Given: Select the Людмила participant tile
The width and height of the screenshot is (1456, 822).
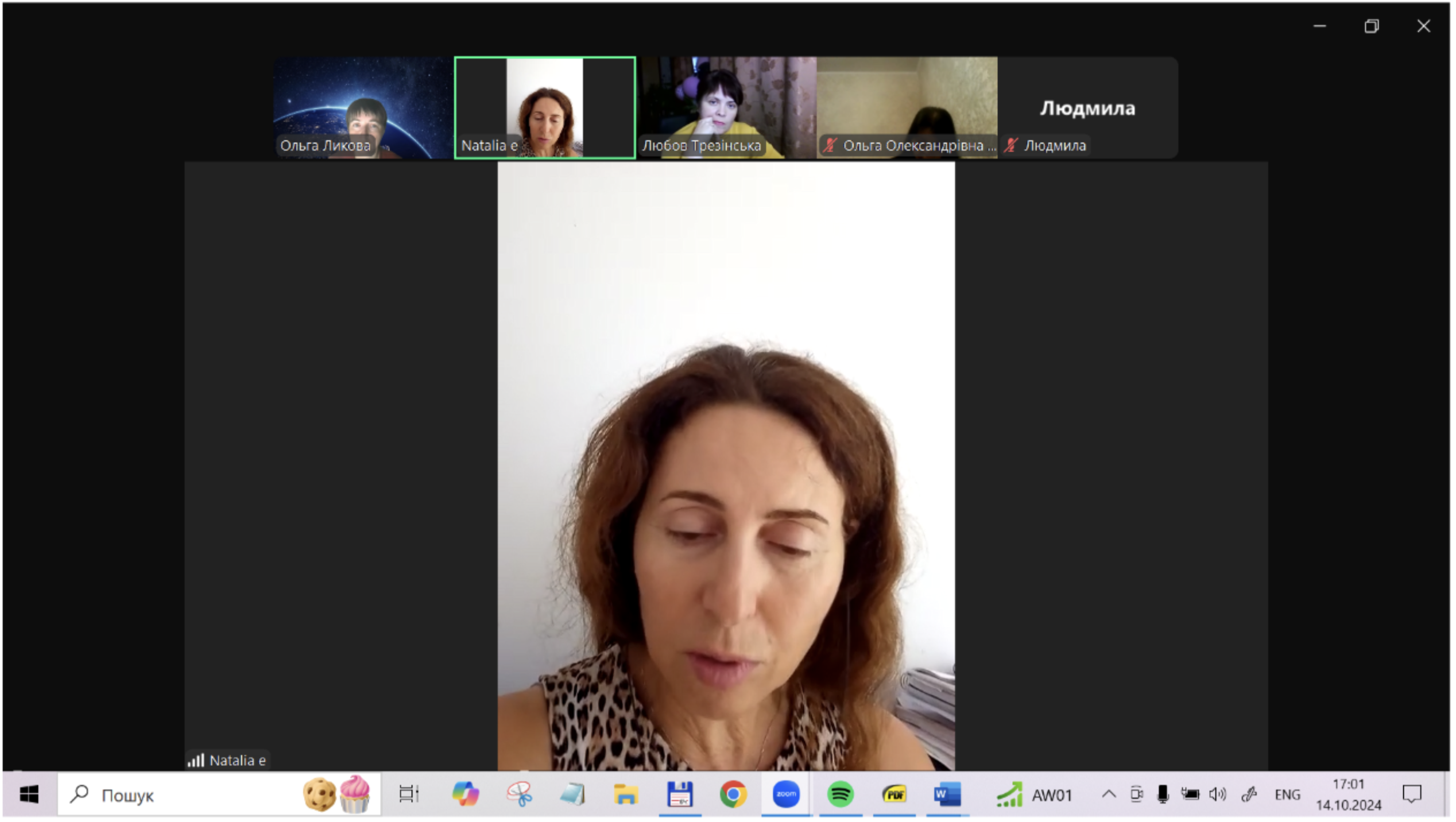Looking at the screenshot, I should [1088, 107].
